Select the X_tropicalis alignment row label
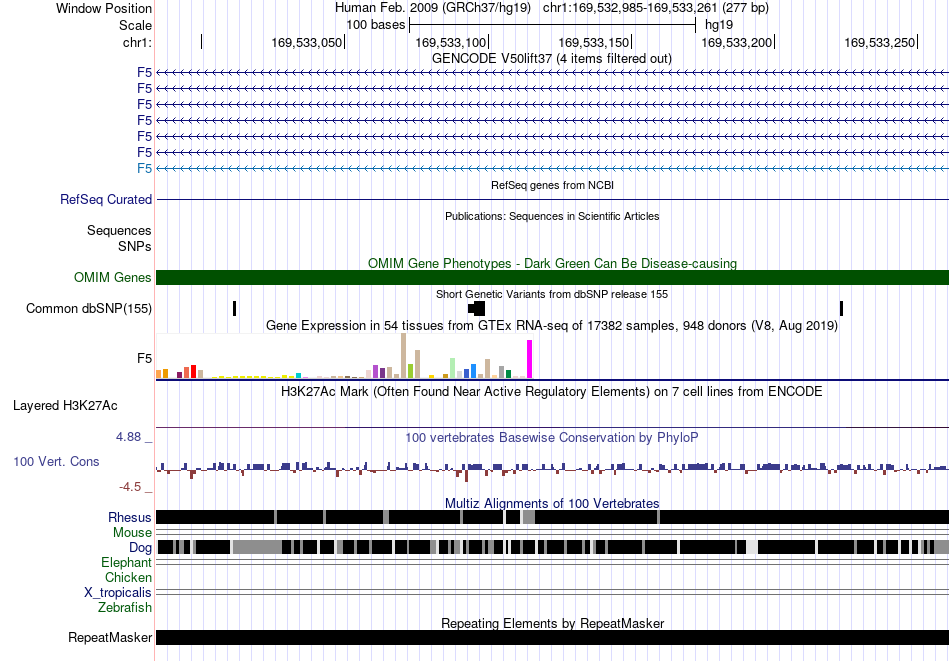Viewport: 950px width, 661px height. click(118, 593)
